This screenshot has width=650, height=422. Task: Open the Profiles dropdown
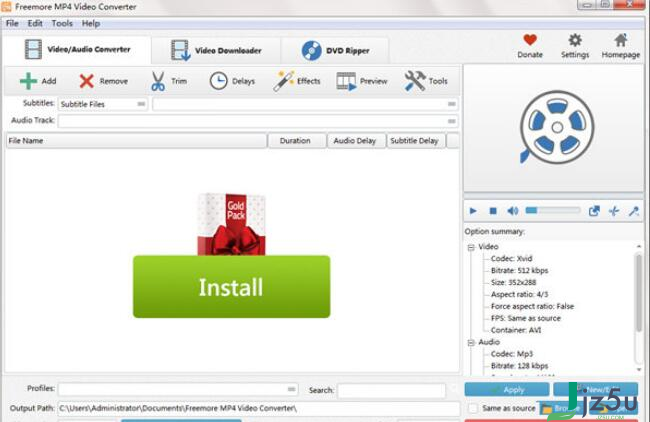click(x=178, y=389)
